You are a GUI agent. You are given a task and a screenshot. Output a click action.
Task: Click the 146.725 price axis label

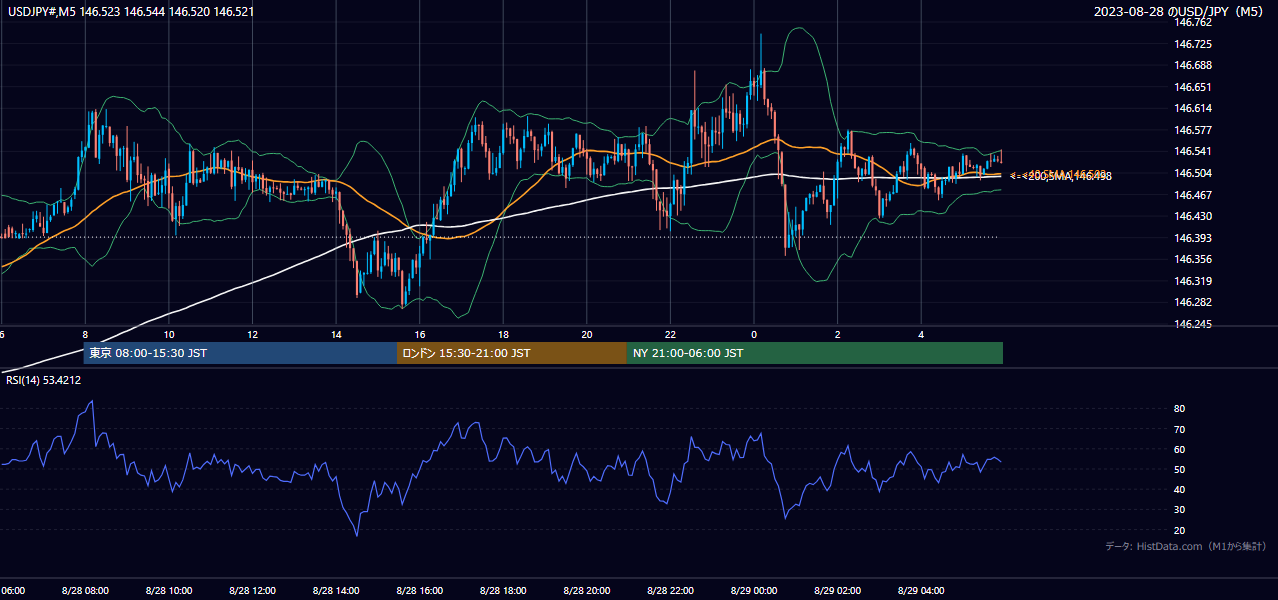pyautogui.click(x=1194, y=44)
